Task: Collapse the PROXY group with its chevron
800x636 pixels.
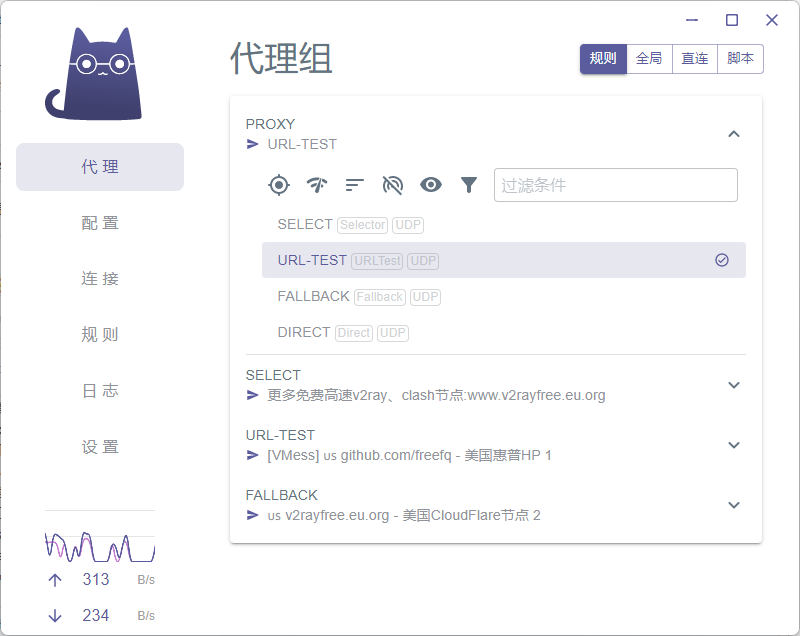Action: click(734, 133)
